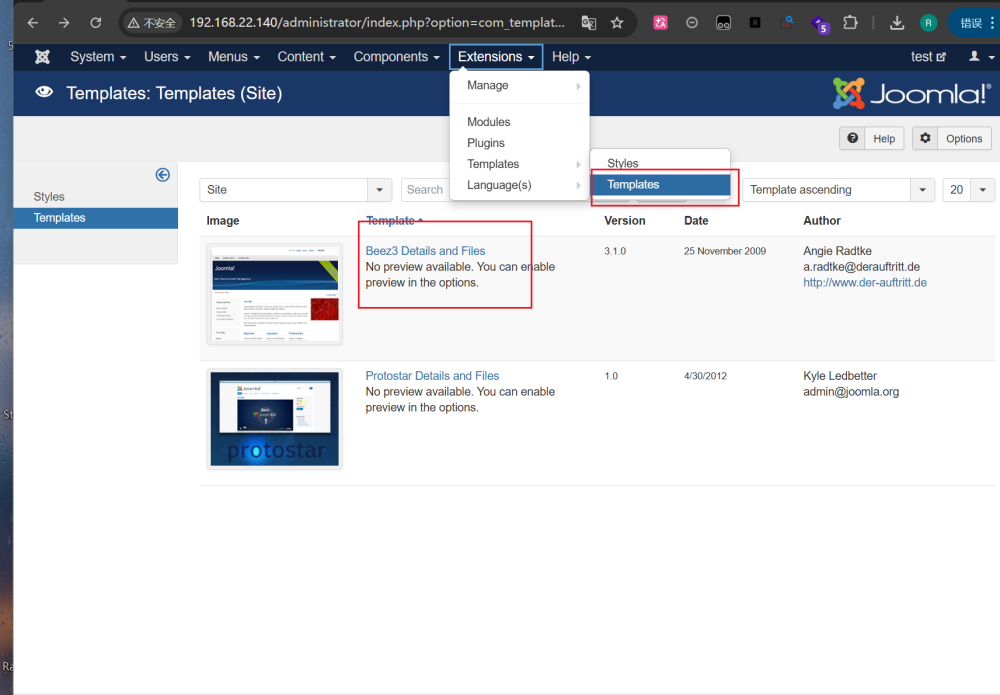Image resolution: width=1000 pixels, height=695 pixels.
Task: Choose Plugins from the Extensions menu
Action: click(486, 143)
